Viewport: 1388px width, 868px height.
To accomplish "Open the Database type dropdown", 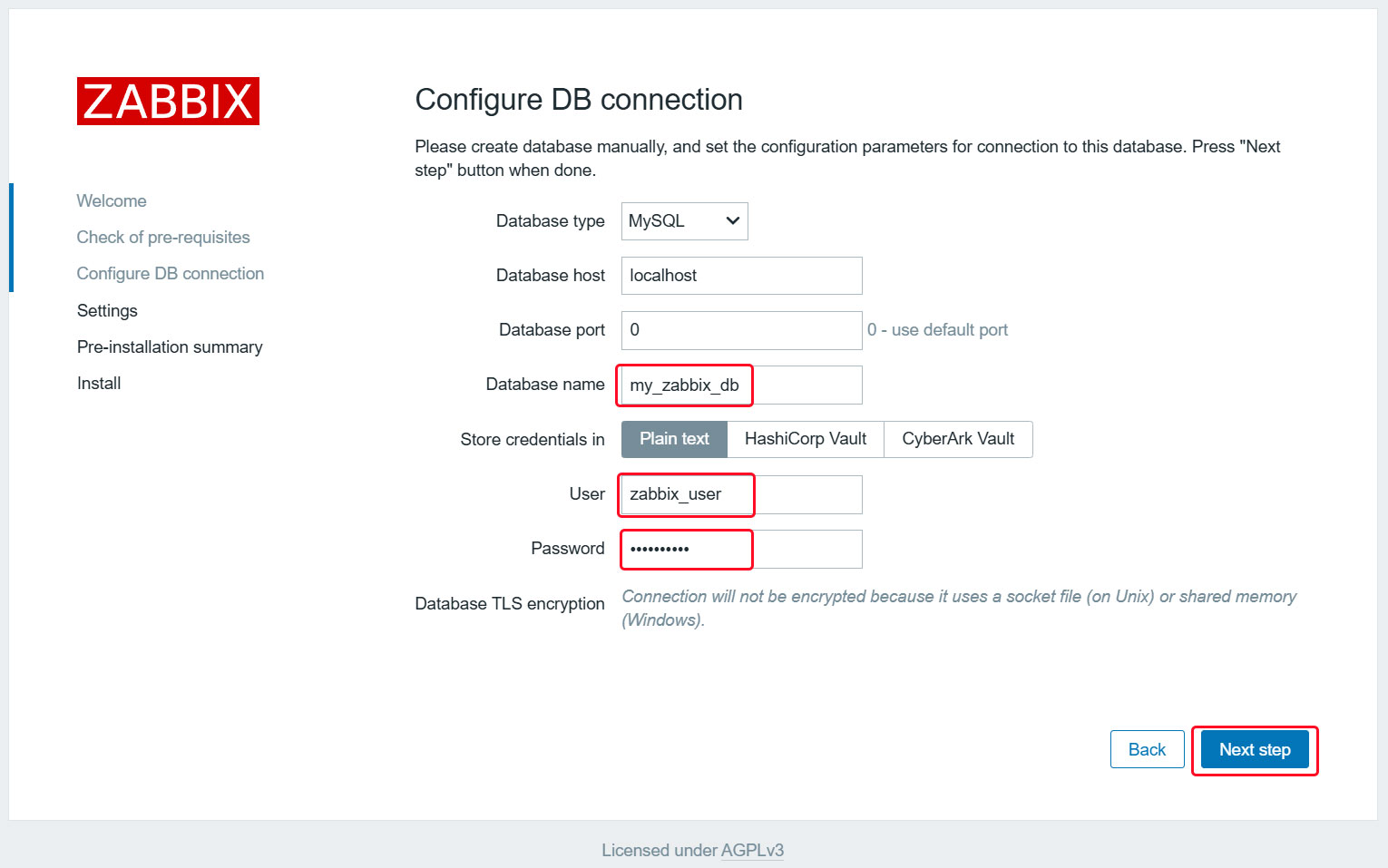I will [x=684, y=221].
